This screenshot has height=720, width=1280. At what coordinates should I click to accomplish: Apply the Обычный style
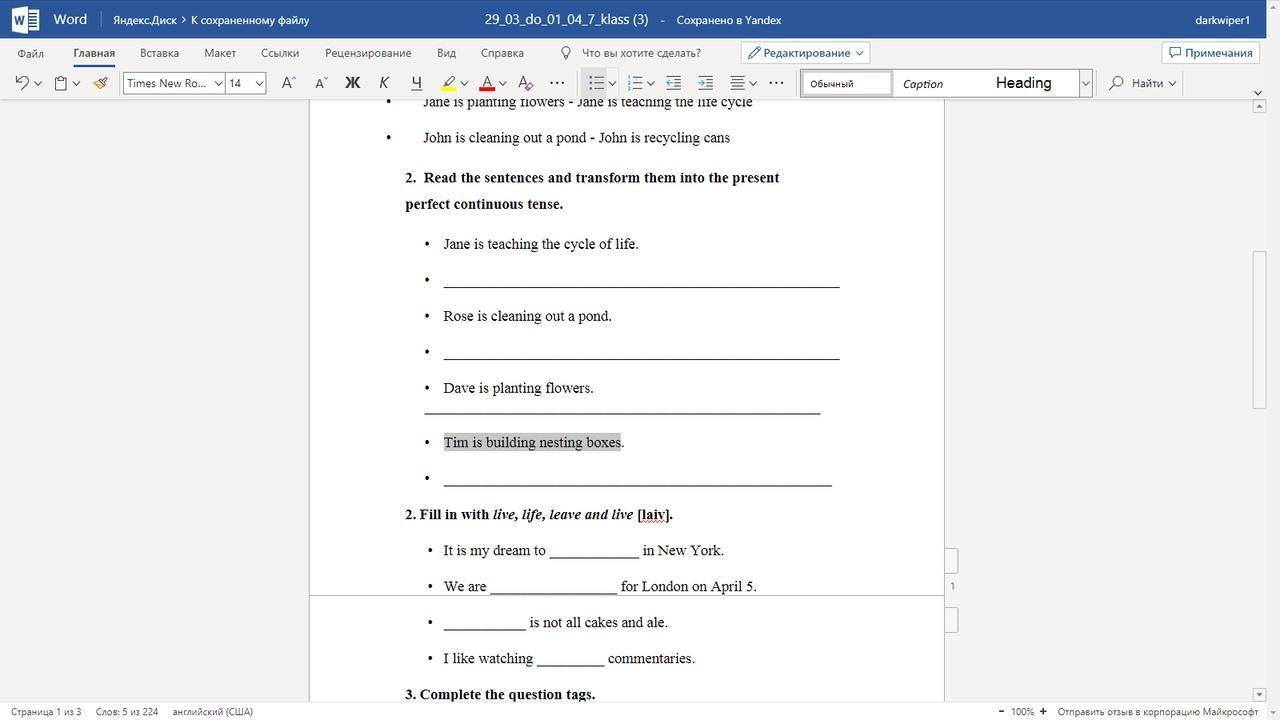[x=847, y=84]
